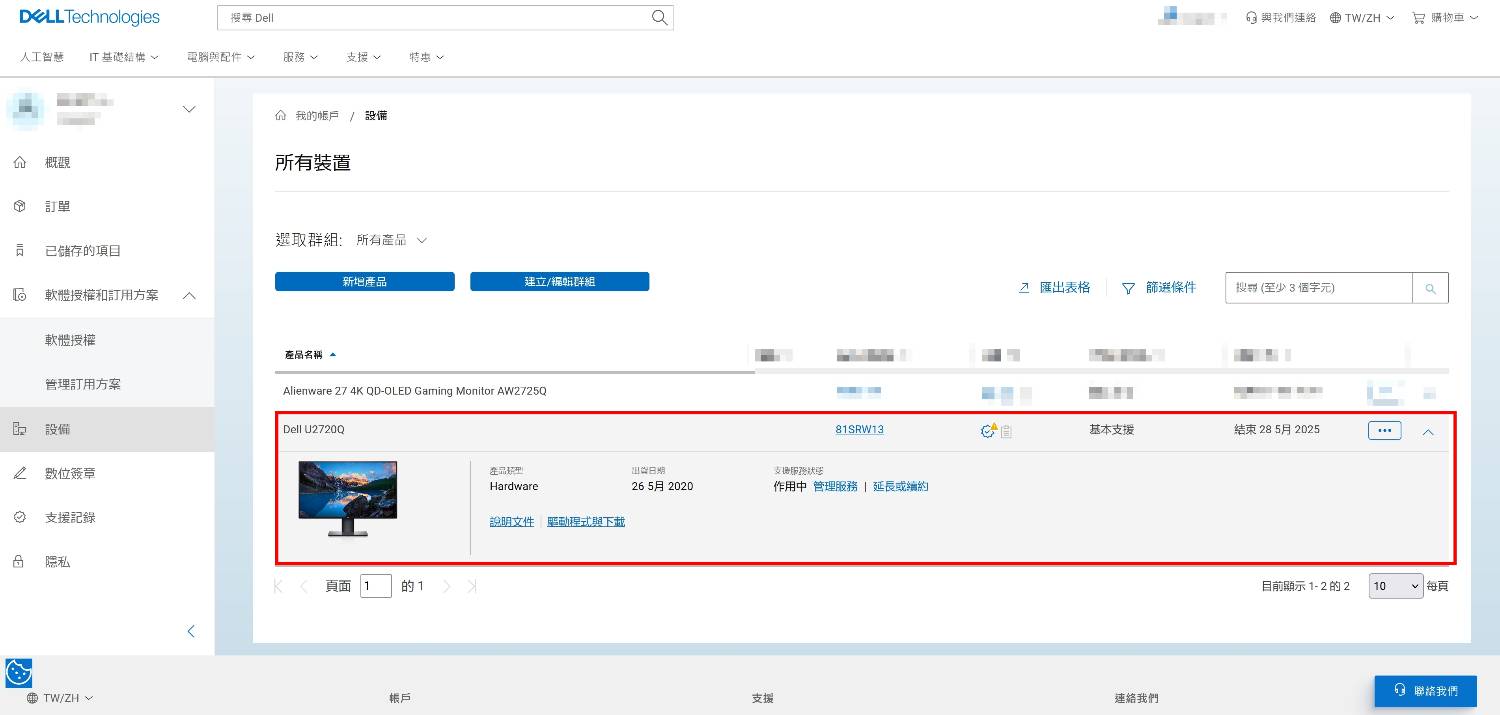This screenshot has width=1500, height=715.
Task: Click the Dell U2720Q monitor thumbnail
Action: pyautogui.click(x=348, y=498)
